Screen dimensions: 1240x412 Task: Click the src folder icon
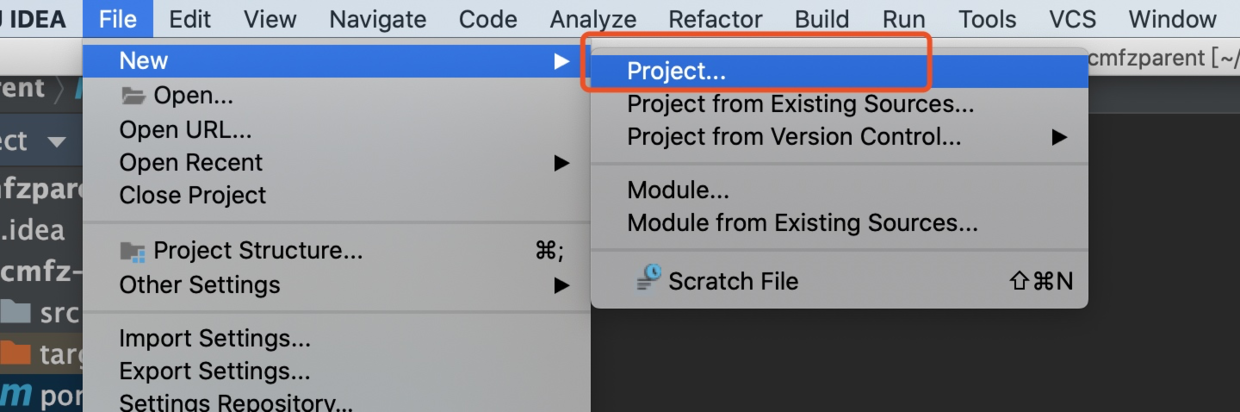(16, 313)
